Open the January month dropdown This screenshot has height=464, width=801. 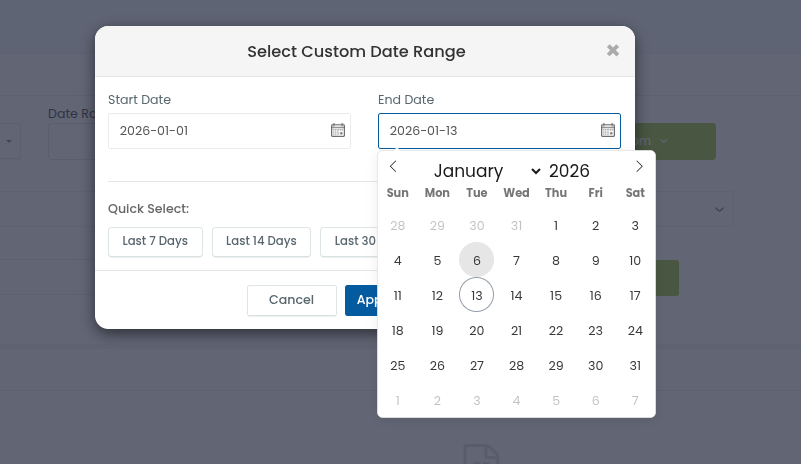pyautogui.click(x=487, y=171)
